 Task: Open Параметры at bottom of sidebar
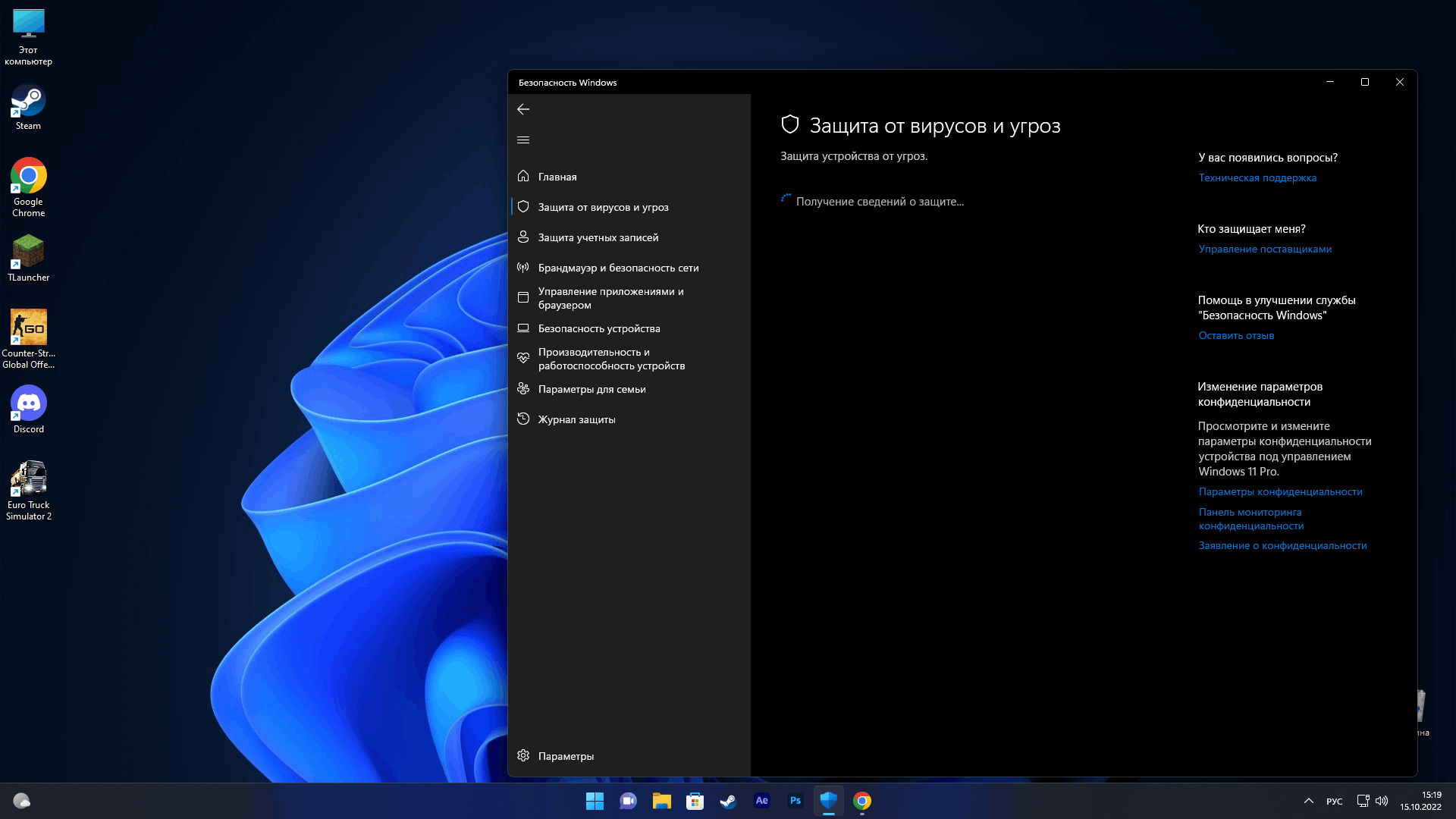[566, 755]
